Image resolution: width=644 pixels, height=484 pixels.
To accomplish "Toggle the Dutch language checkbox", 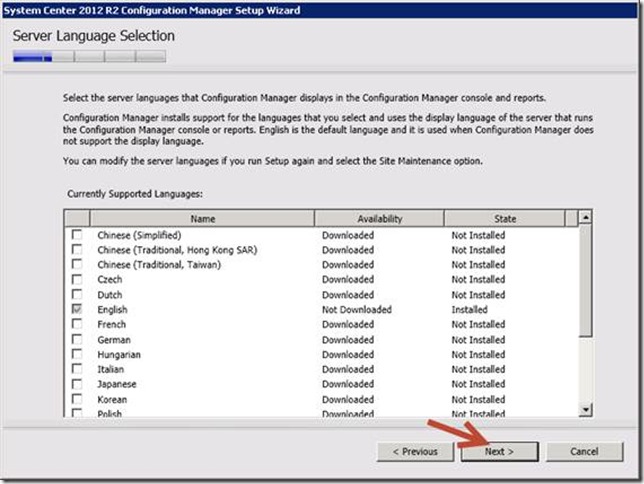I will coord(77,295).
